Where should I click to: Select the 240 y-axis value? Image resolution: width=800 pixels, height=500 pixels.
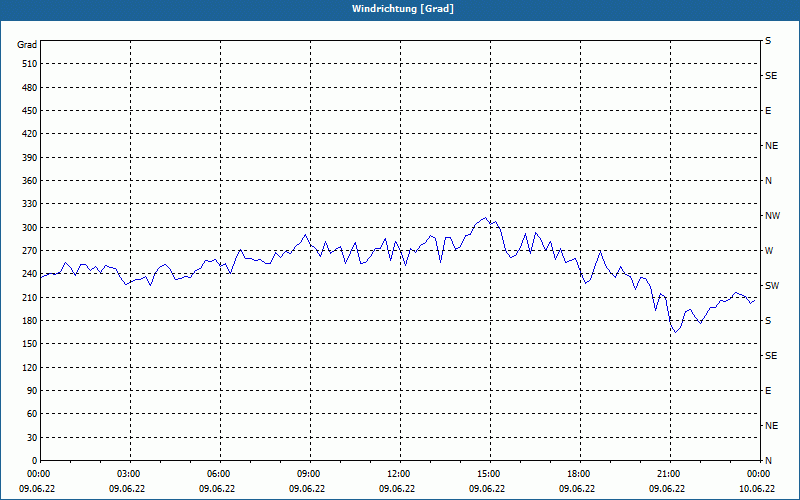tap(30, 274)
